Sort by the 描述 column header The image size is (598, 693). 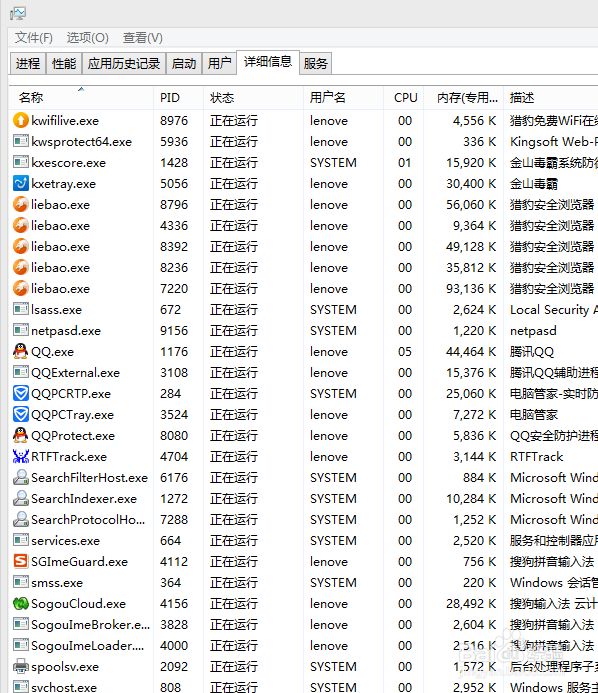tap(551, 98)
